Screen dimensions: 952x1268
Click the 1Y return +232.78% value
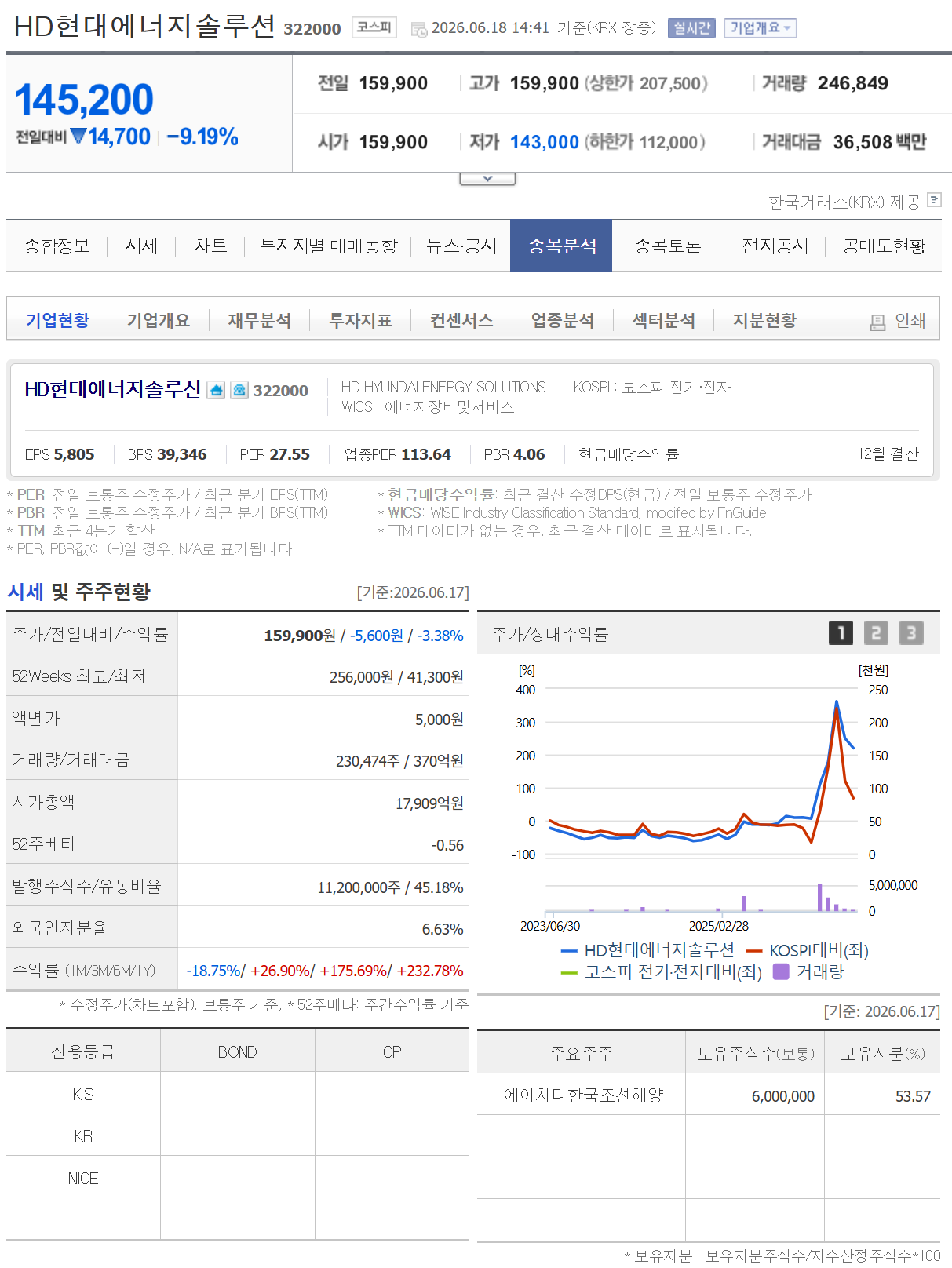point(430,971)
